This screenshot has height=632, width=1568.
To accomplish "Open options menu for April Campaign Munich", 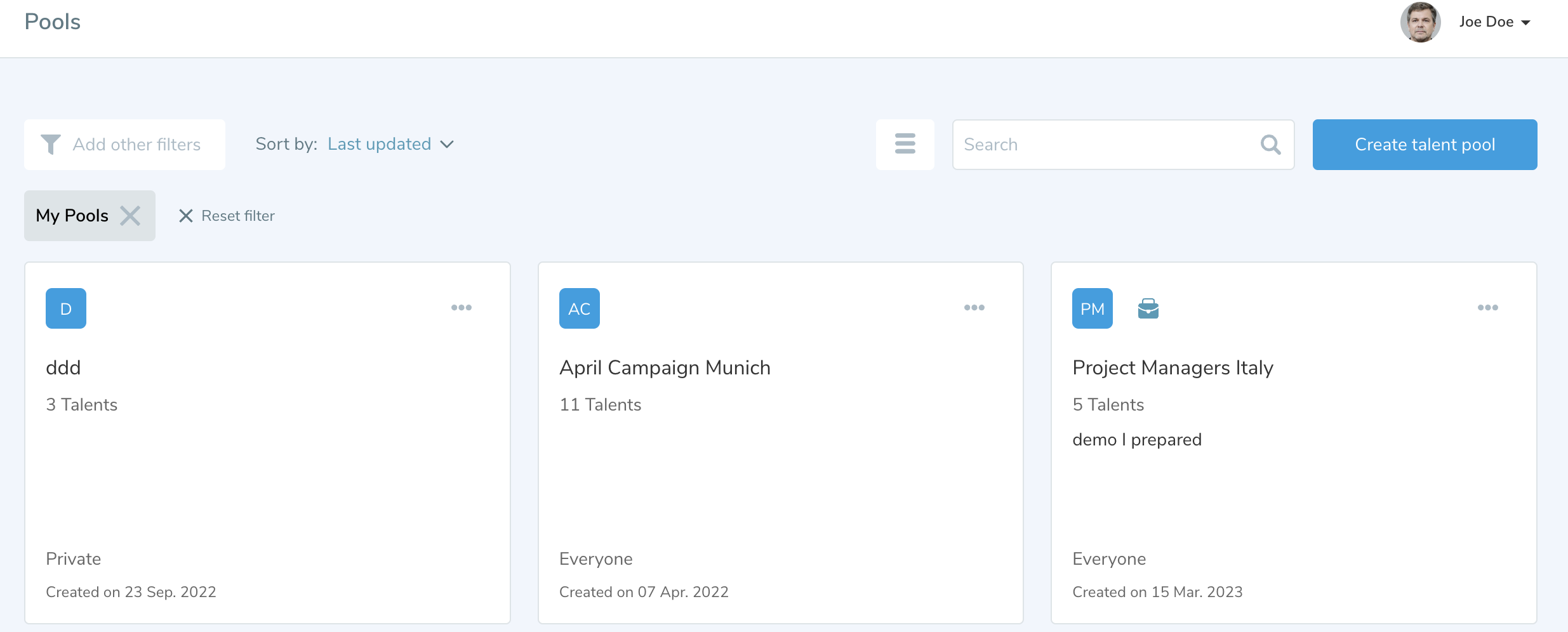I will pos(974,308).
